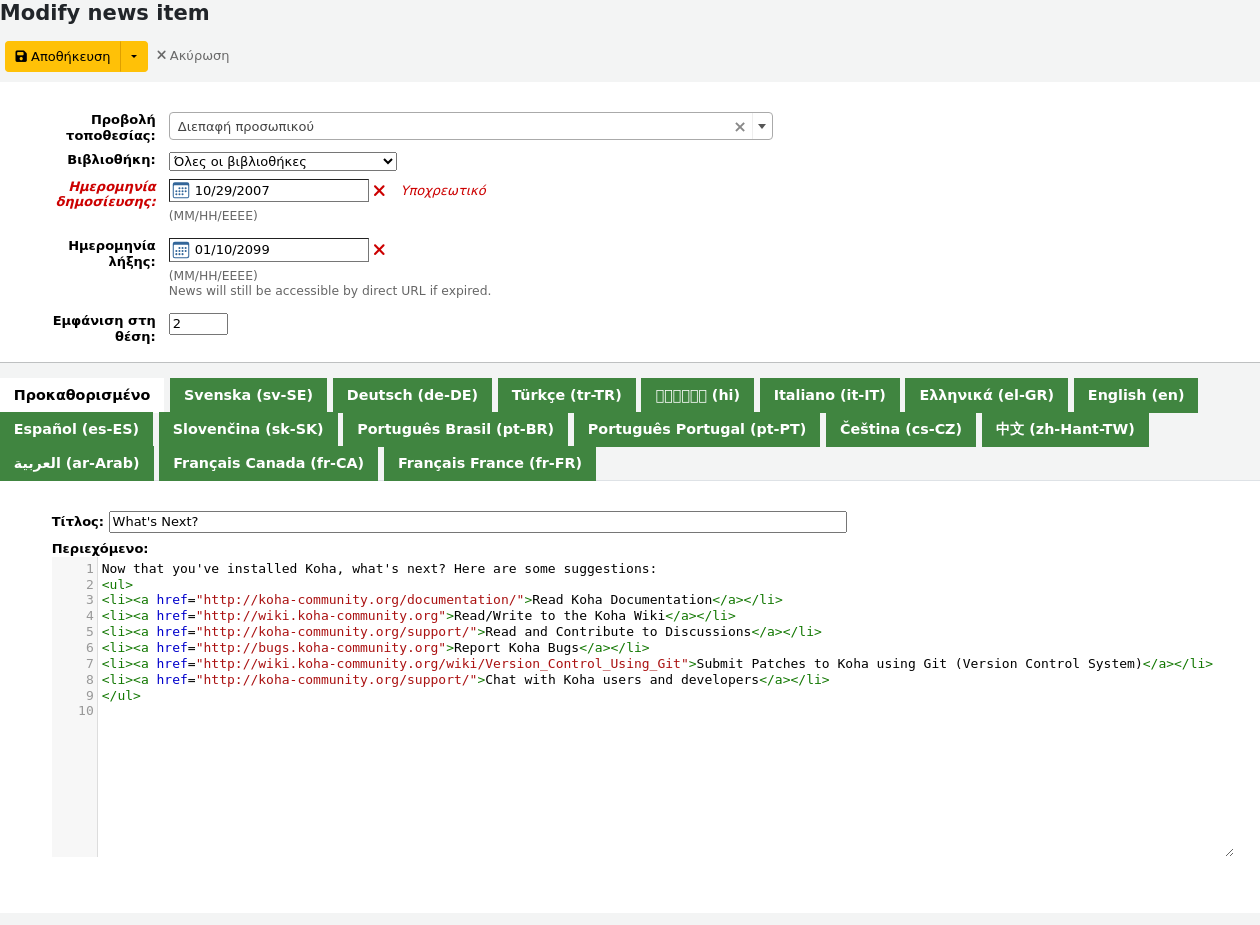Clear publication date with red X
Viewport: 1260px width, 925px height.
point(379,191)
